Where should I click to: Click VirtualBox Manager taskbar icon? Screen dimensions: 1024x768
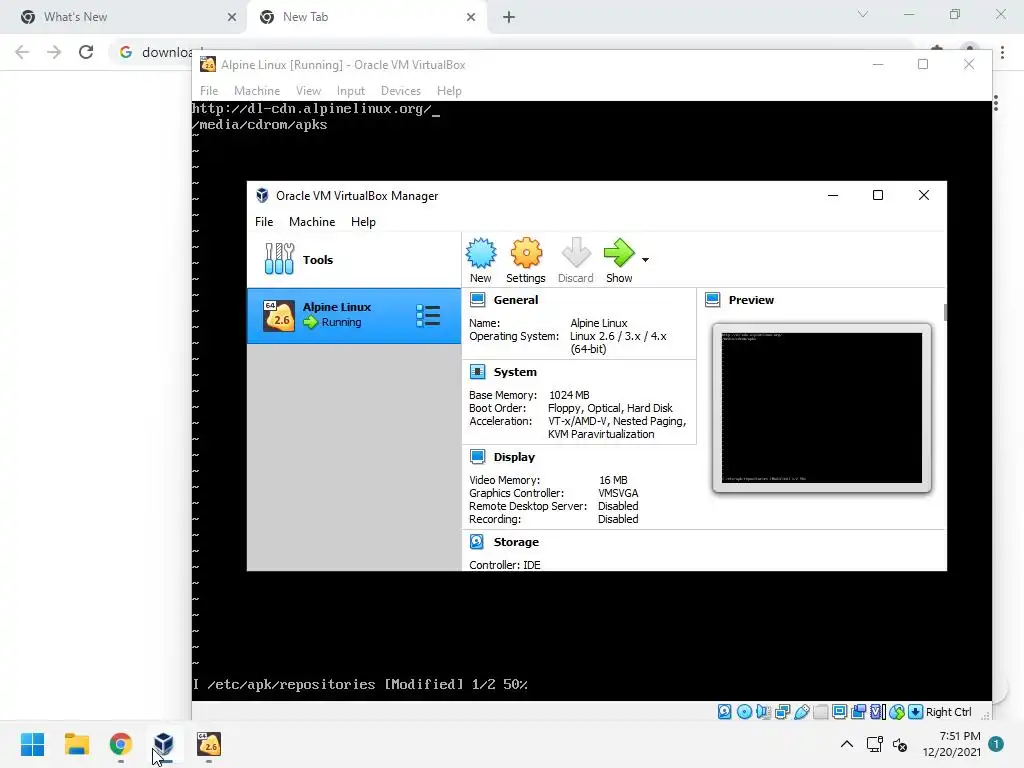164,744
